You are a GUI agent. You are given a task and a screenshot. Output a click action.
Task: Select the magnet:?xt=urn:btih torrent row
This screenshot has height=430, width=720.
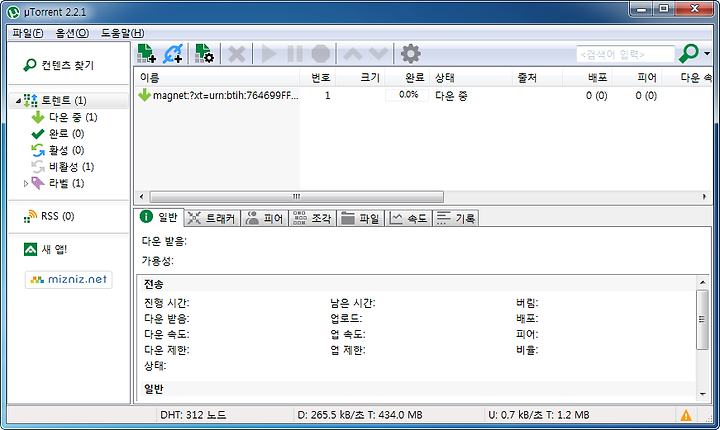coord(423,96)
